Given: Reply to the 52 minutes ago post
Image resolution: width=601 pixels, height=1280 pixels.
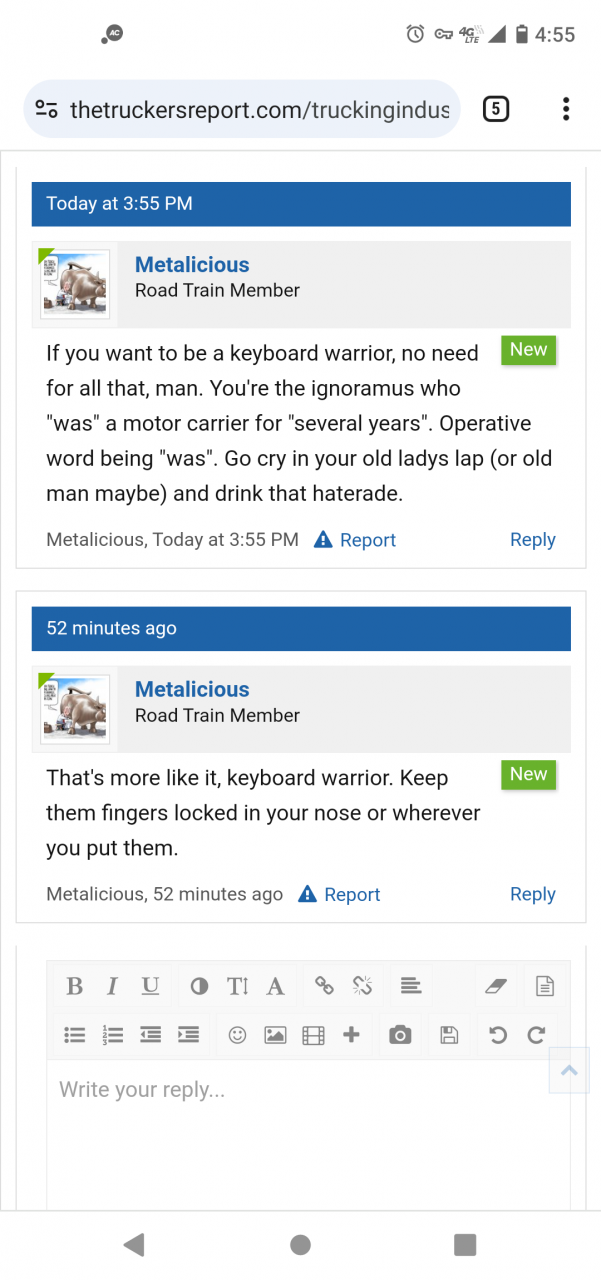Looking at the screenshot, I should click(x=532, y=894).
